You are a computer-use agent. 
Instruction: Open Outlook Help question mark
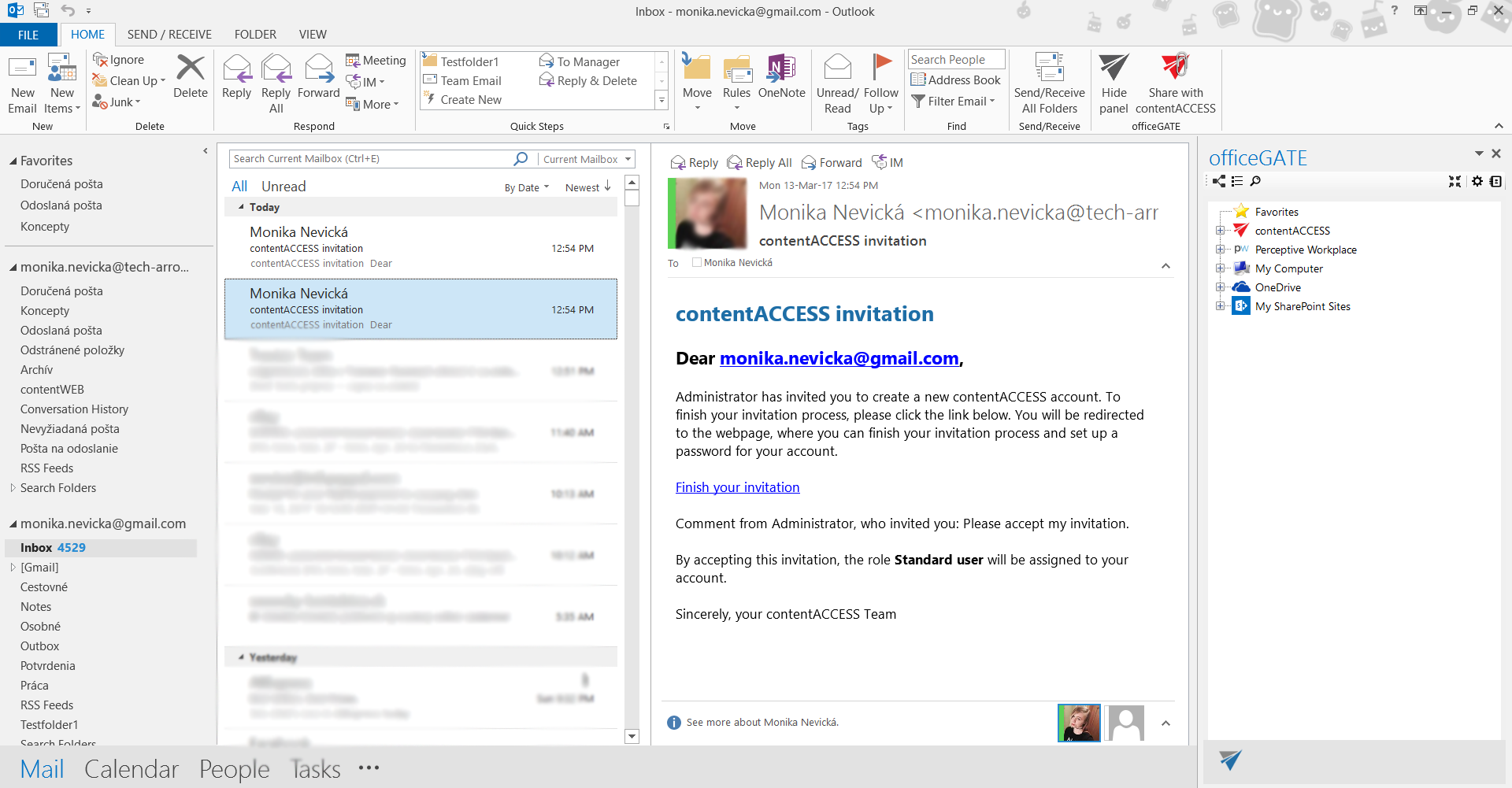click(1395, 11)
